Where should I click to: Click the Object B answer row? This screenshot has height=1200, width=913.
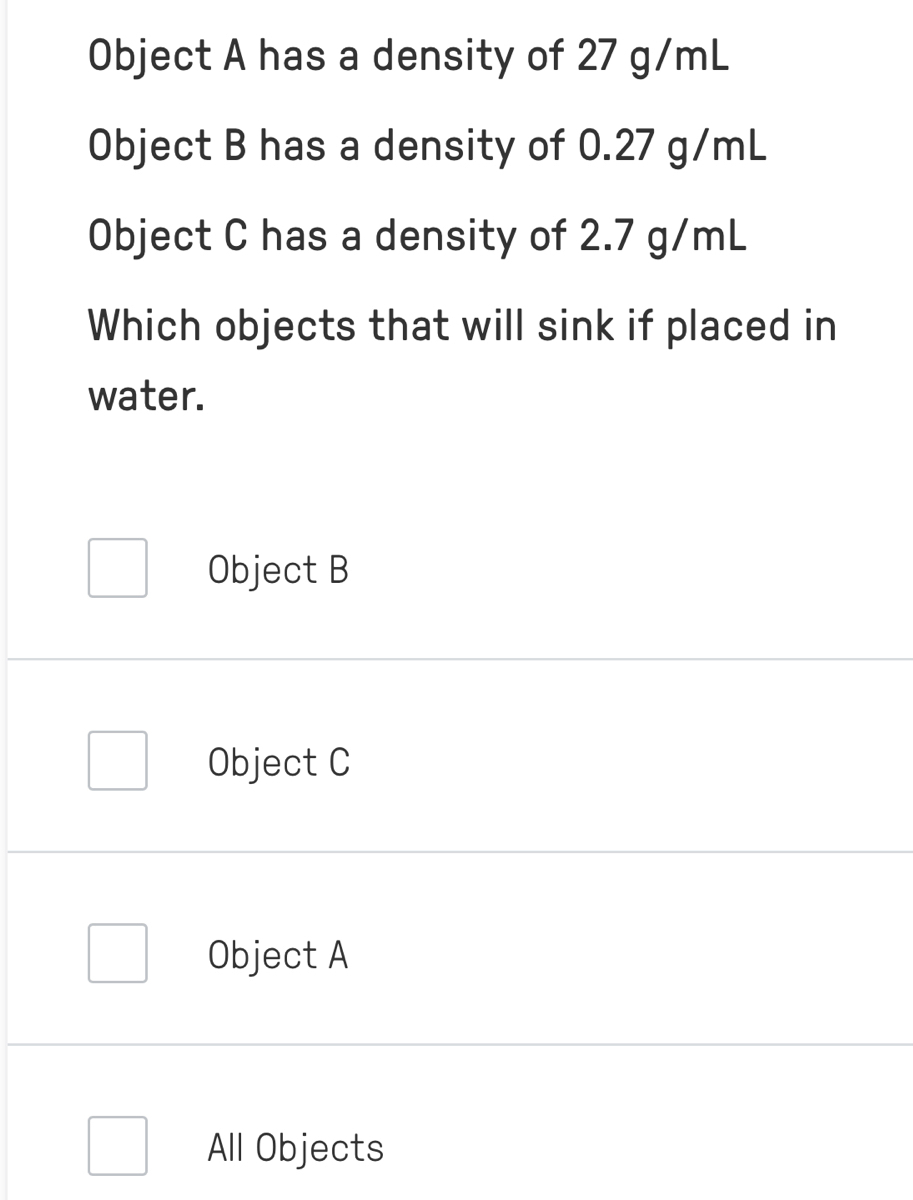(x=456, y=570)
